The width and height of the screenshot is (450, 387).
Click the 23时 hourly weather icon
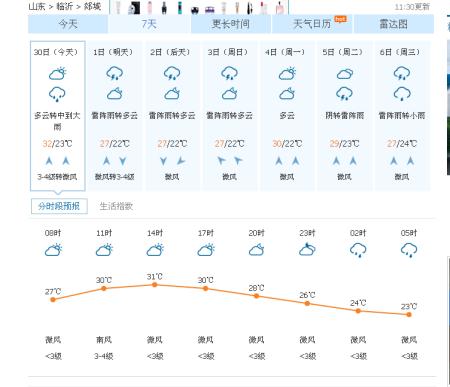tap(307, 250)
